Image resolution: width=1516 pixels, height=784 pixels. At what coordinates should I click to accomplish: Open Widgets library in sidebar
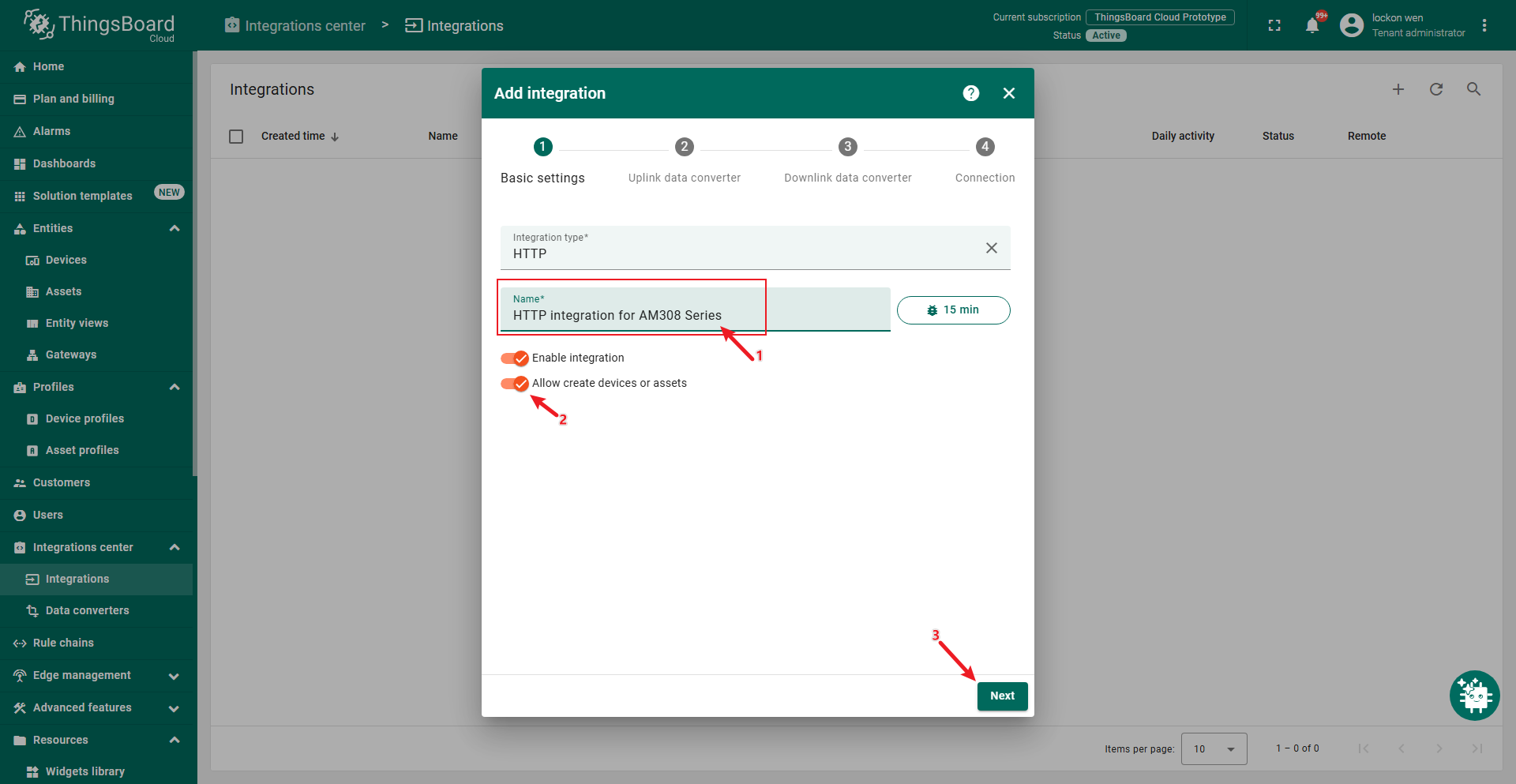[x=96, y=771]
